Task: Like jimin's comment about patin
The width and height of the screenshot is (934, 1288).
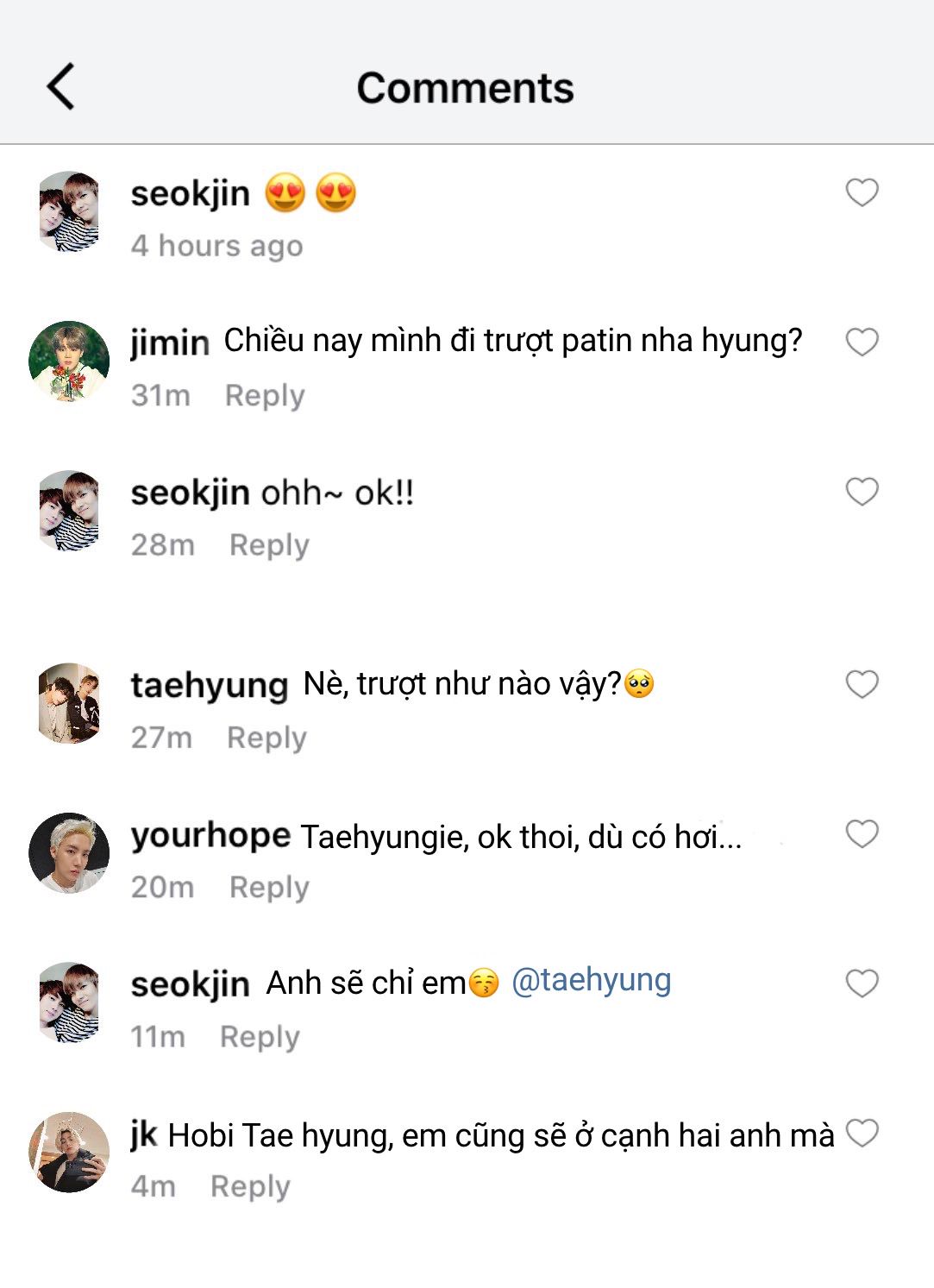Action: click(862, 342)
